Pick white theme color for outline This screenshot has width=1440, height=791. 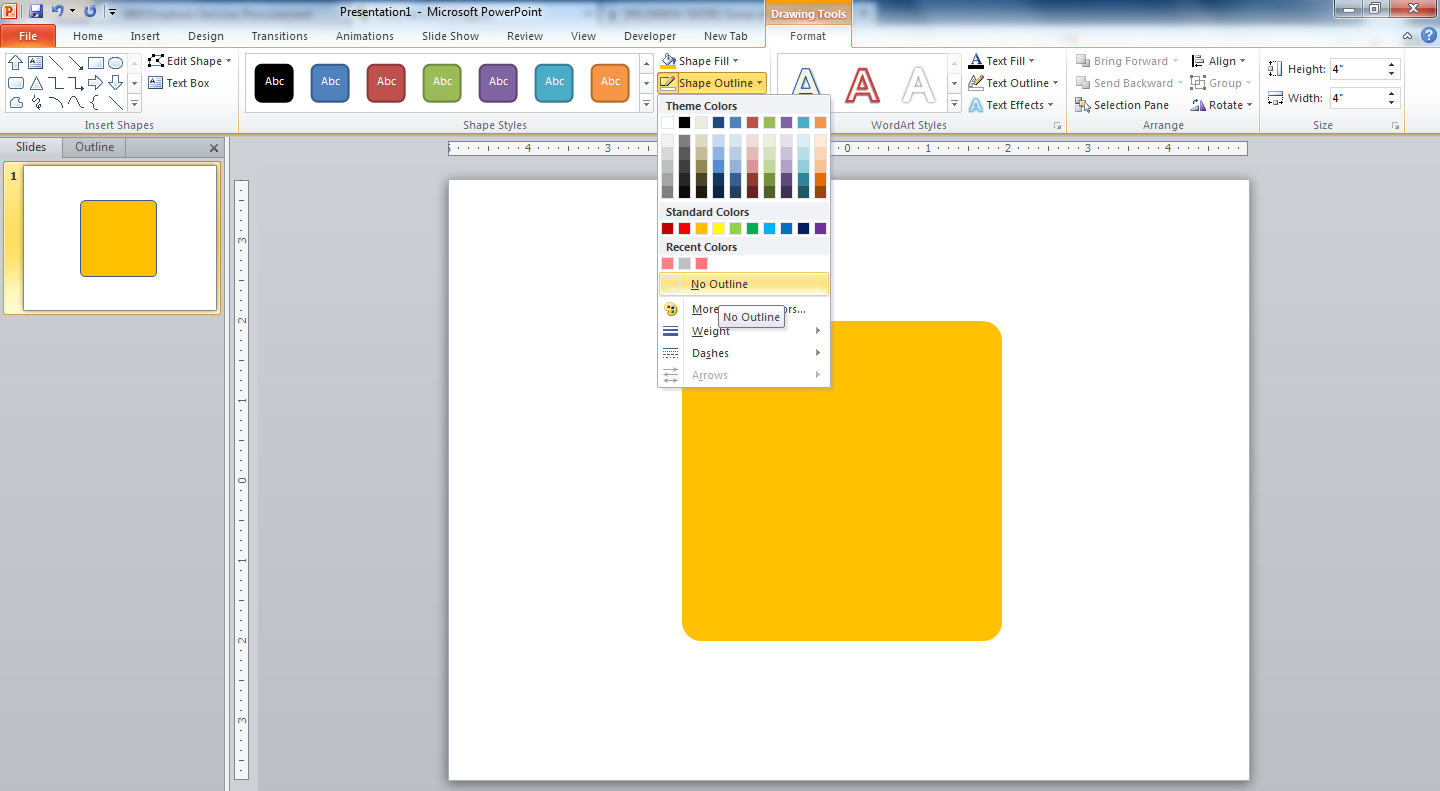pos(668,122)
